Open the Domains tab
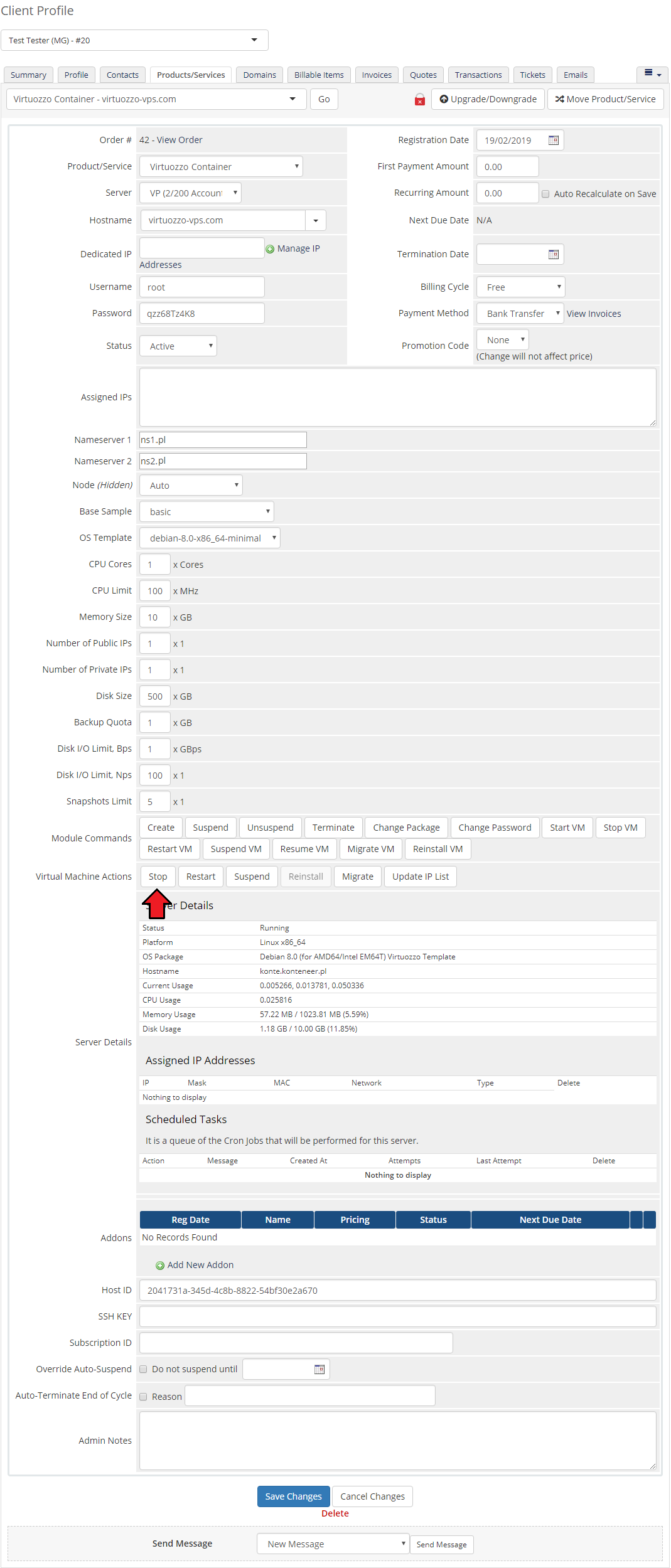The height and width of the screenshot is (1568, 671). point(259,75)
